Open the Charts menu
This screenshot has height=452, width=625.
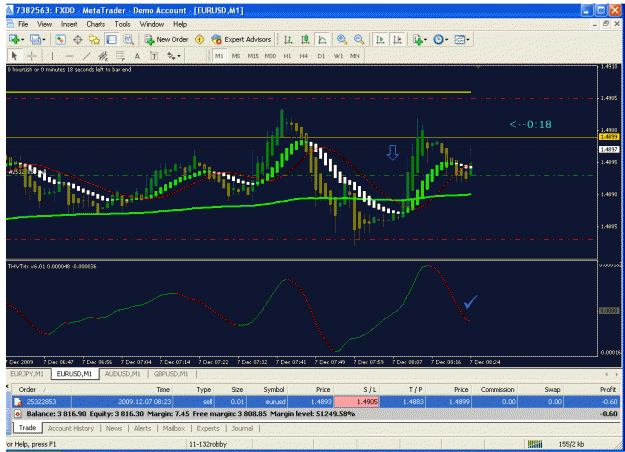click(96, 24)
